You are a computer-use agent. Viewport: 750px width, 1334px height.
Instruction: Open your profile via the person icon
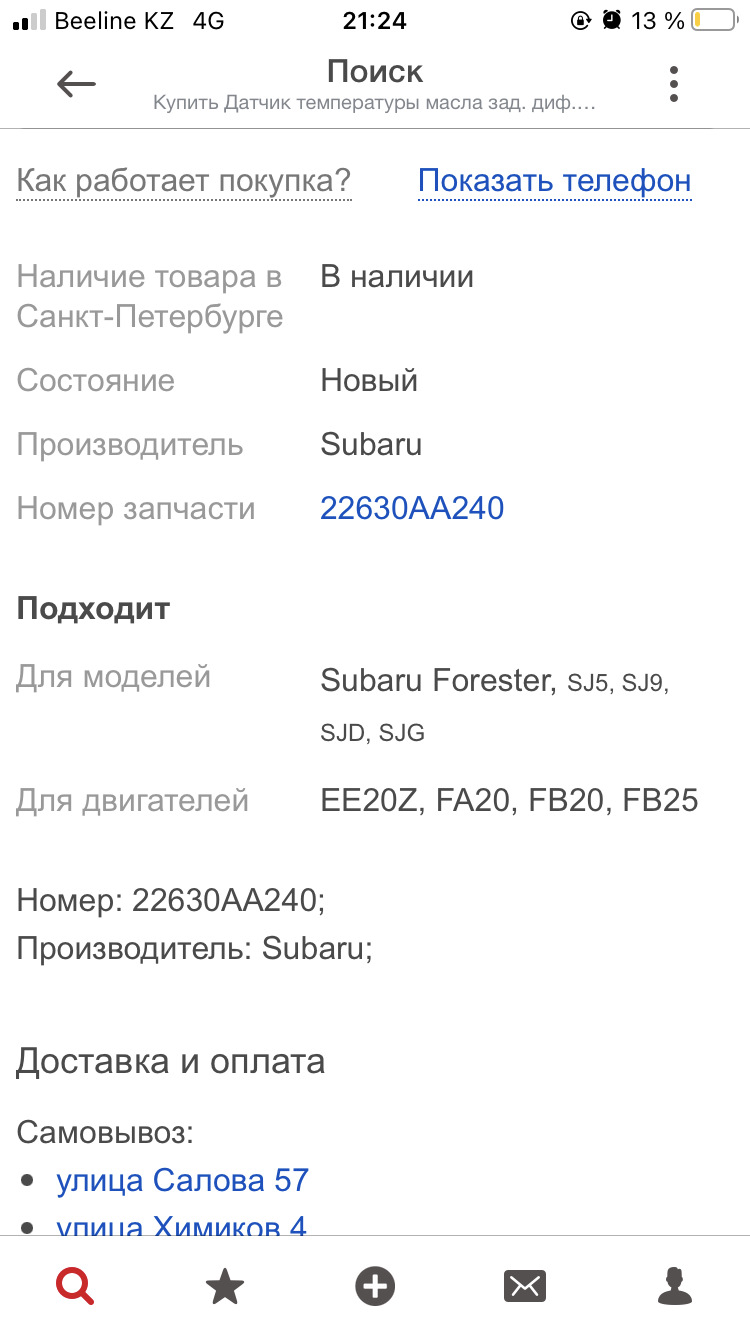pyautogui.click(x=675, y=1285)
